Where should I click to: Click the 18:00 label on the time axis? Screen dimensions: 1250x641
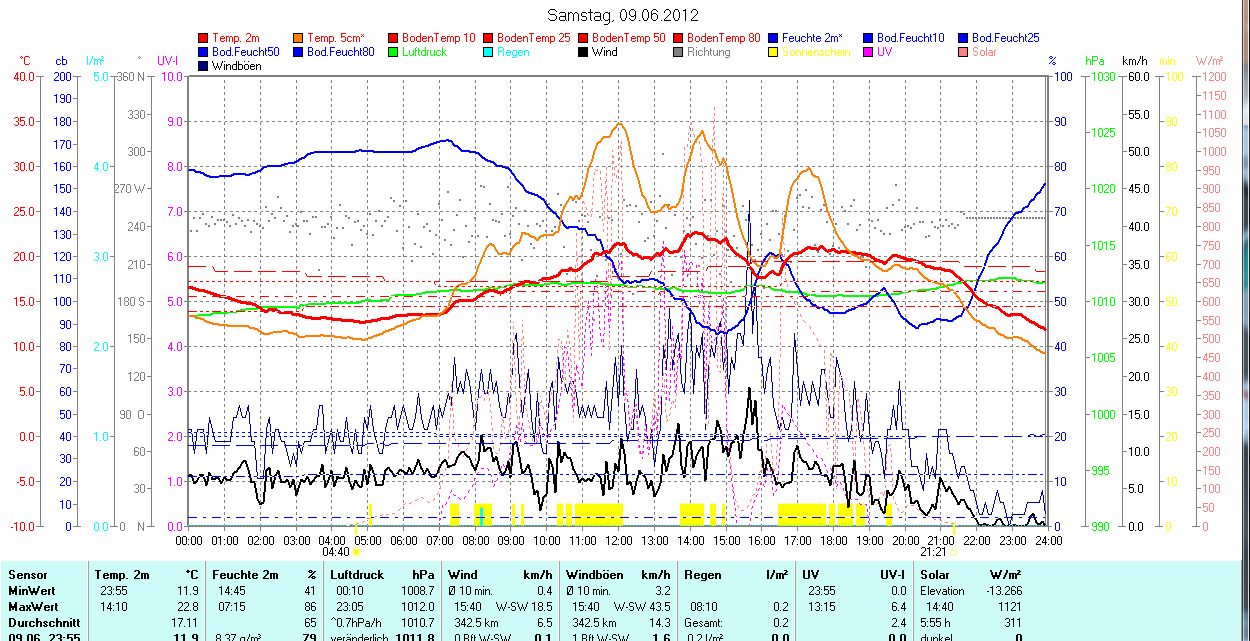point(833,540)
